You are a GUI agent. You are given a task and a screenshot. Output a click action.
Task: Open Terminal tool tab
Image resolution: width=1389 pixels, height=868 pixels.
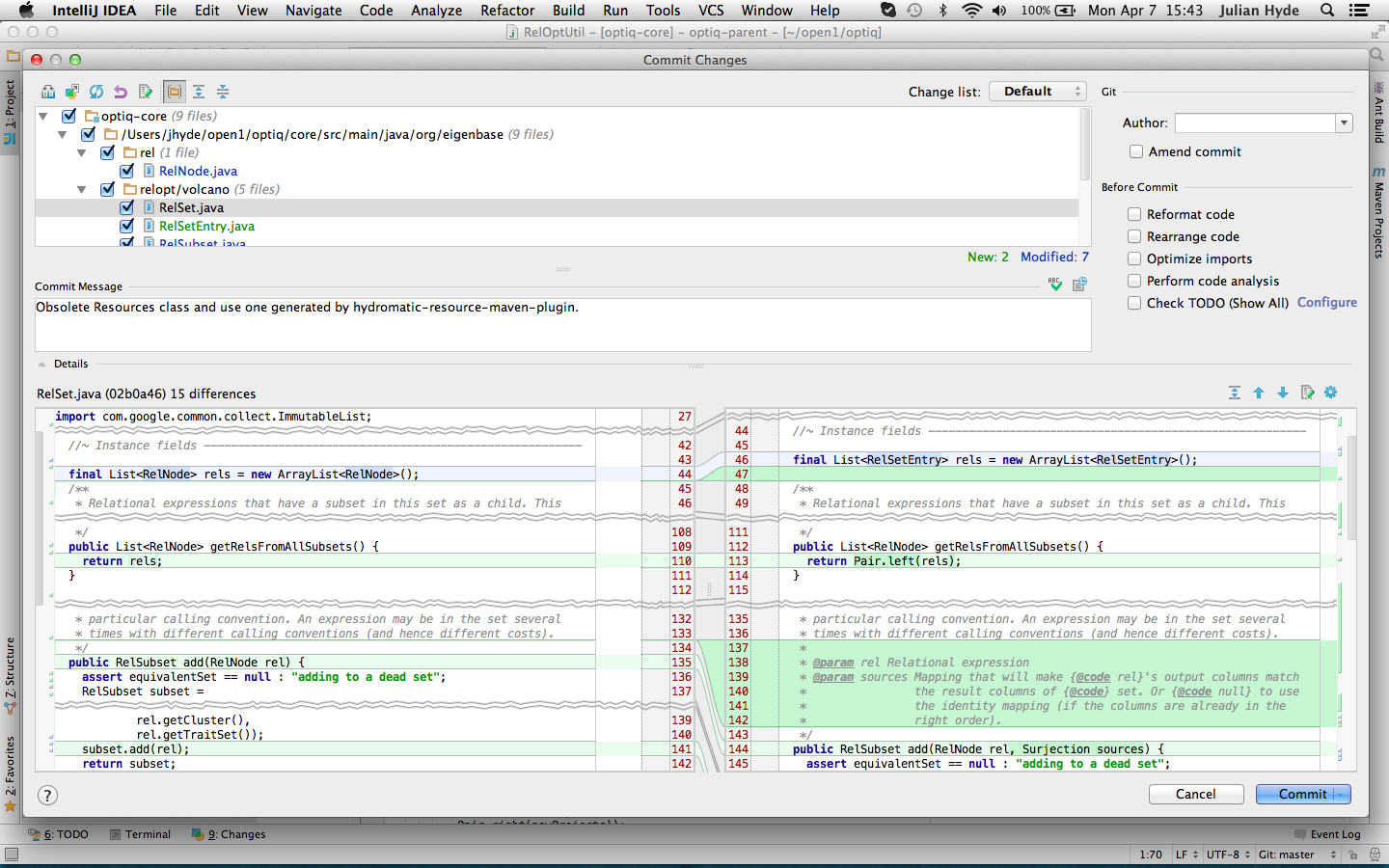click(140, 834)
